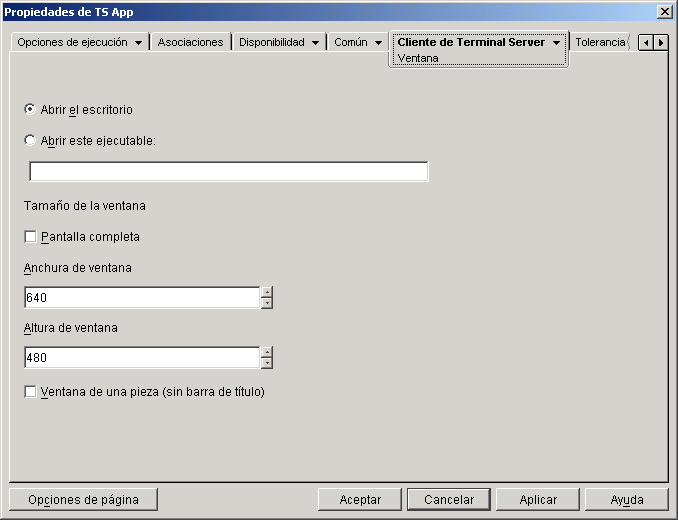
Task: Open help with Ayuda button
Action: pos(627,500)
